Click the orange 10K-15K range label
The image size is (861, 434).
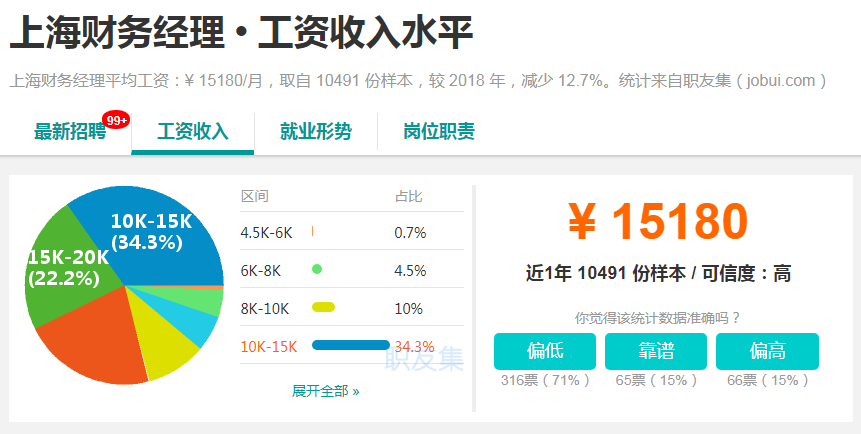point(269,346)
